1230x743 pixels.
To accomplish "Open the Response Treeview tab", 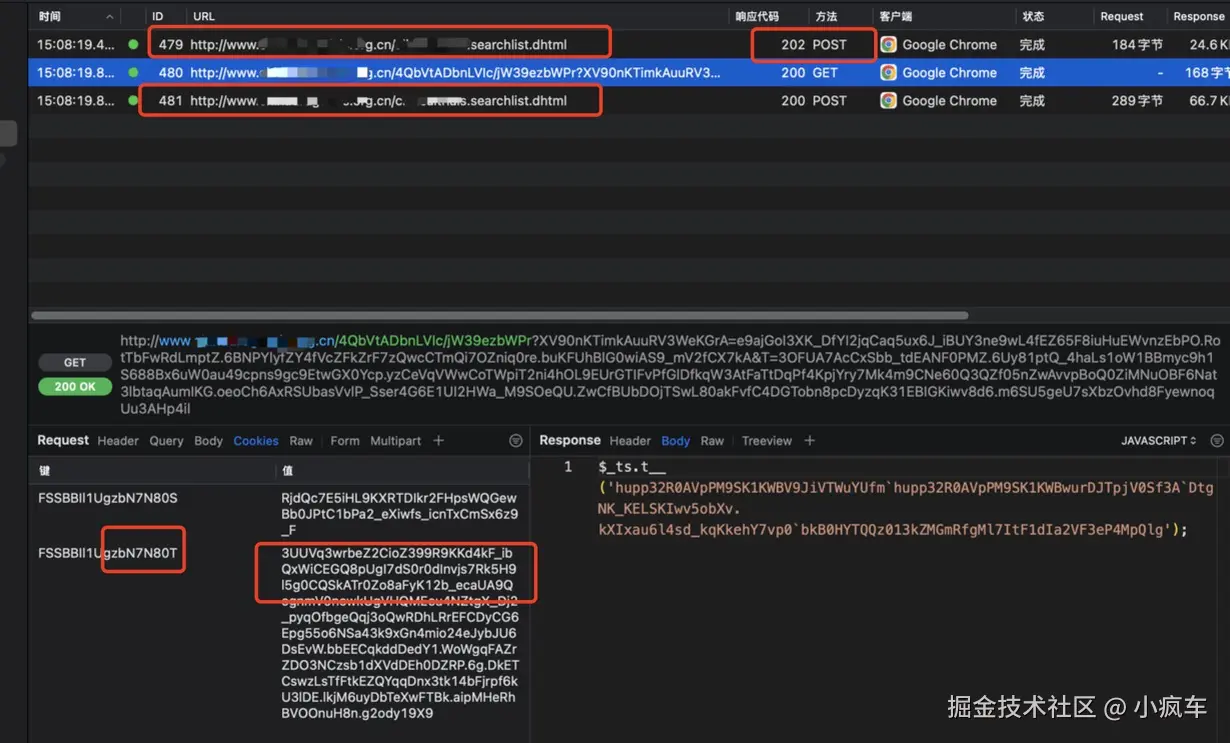I will tap(767, 441).
